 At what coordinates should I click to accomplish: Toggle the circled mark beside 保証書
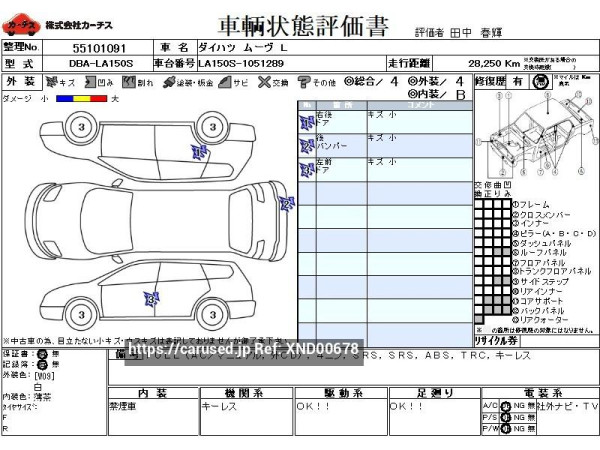[x=42, y=354]
